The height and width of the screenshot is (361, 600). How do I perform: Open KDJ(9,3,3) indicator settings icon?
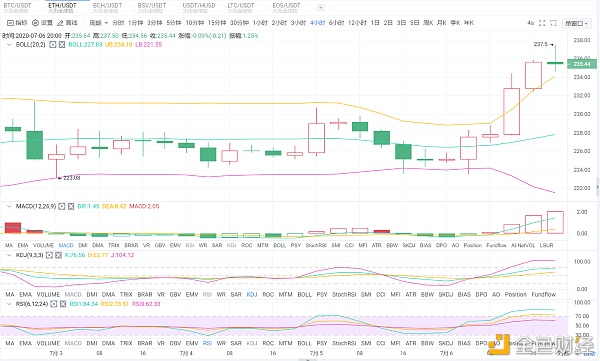coord(49,255)
